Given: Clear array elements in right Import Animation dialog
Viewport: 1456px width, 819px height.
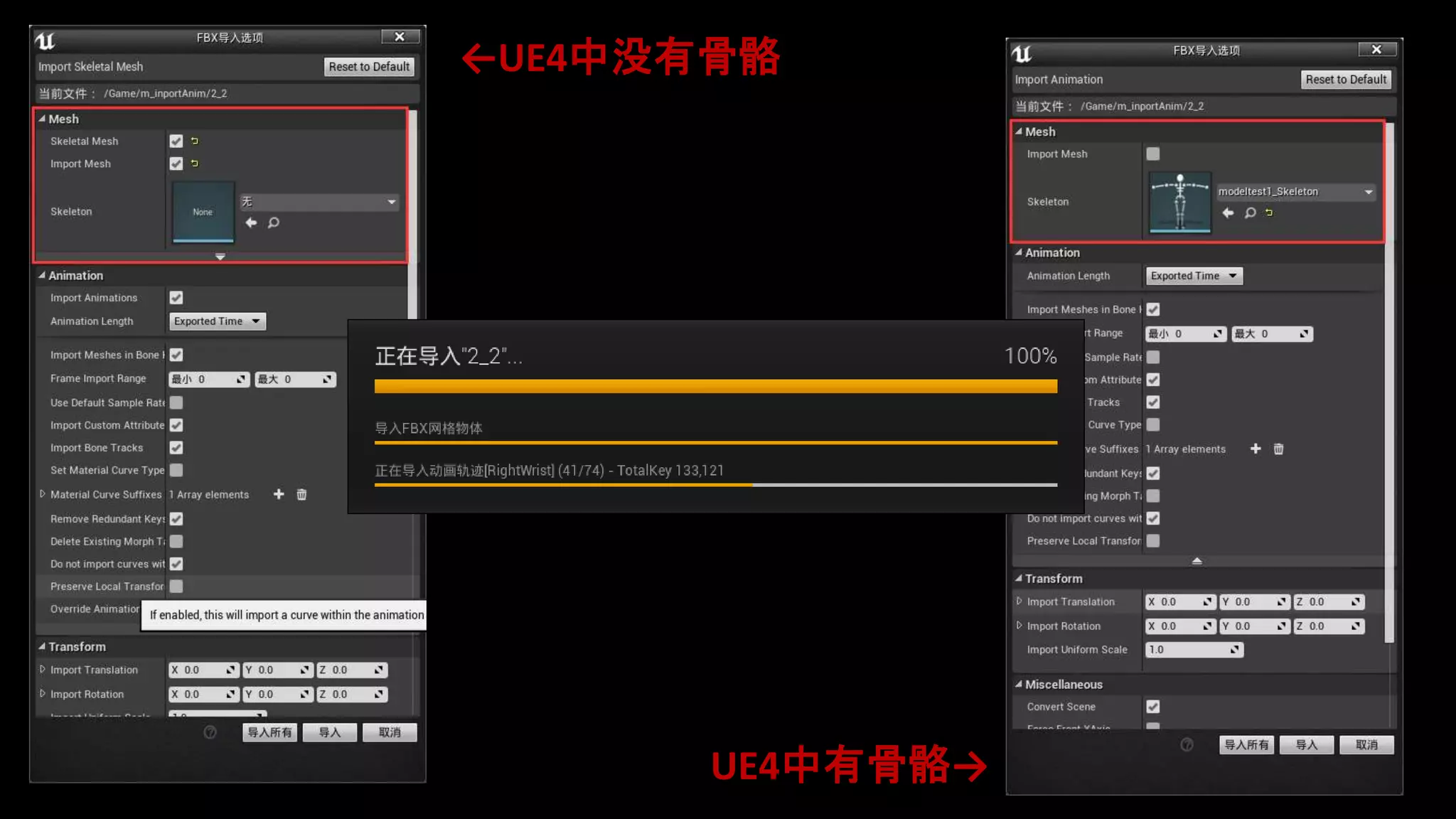Looking at the screenshot, I should coord(1278,449).
